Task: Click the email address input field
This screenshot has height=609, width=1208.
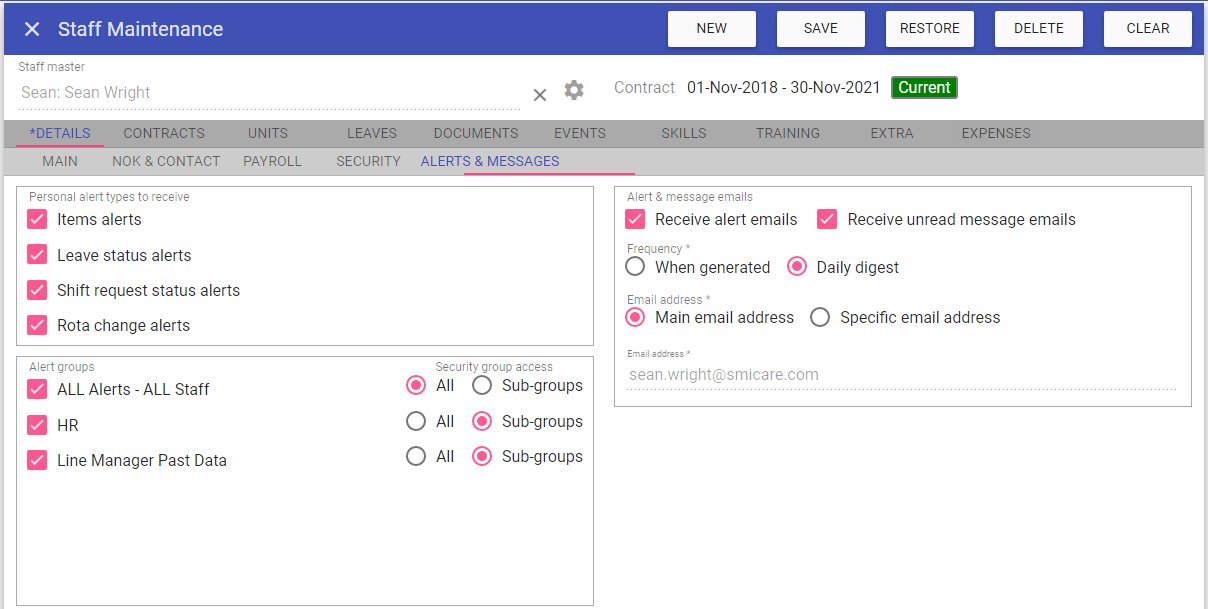Action: coord(900,375)
